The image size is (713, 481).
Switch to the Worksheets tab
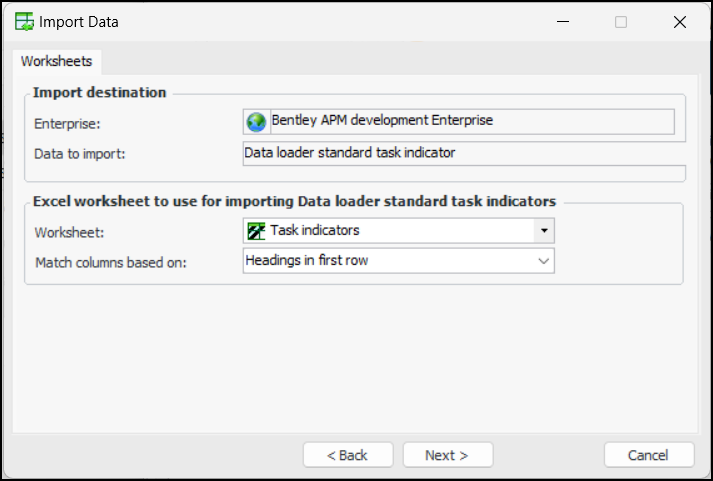click(x=56, y=61)
